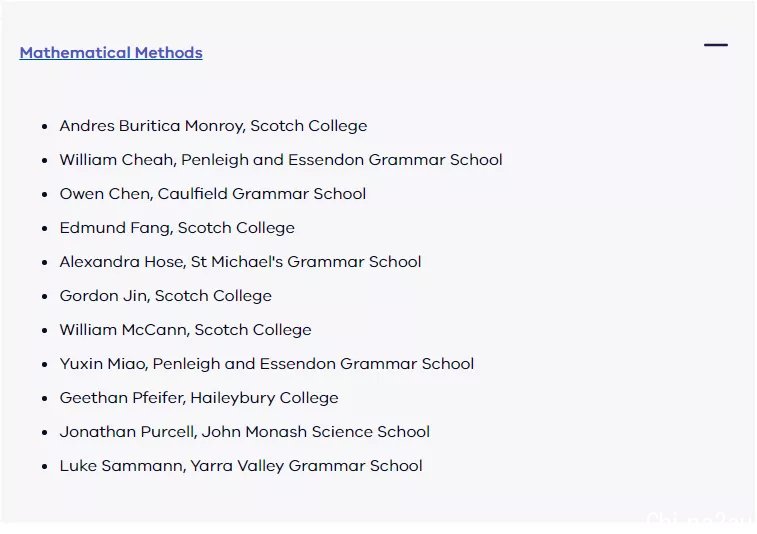Select the Luke Sammann list entry
This screenshot has width=757, height=534.
tap(241, 466)
